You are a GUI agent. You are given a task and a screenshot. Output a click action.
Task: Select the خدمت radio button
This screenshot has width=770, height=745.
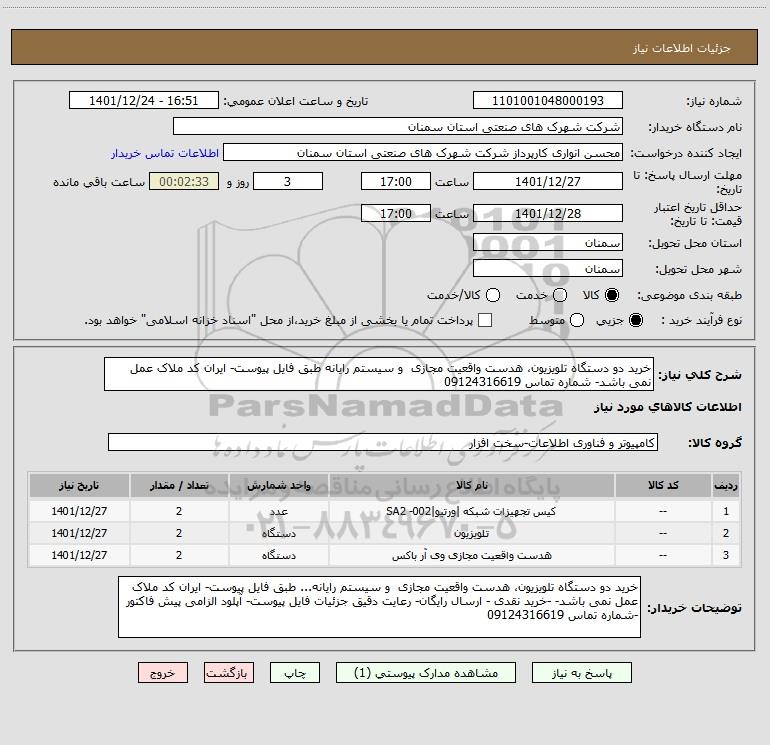pyautogui.click(x=560, y=295)
